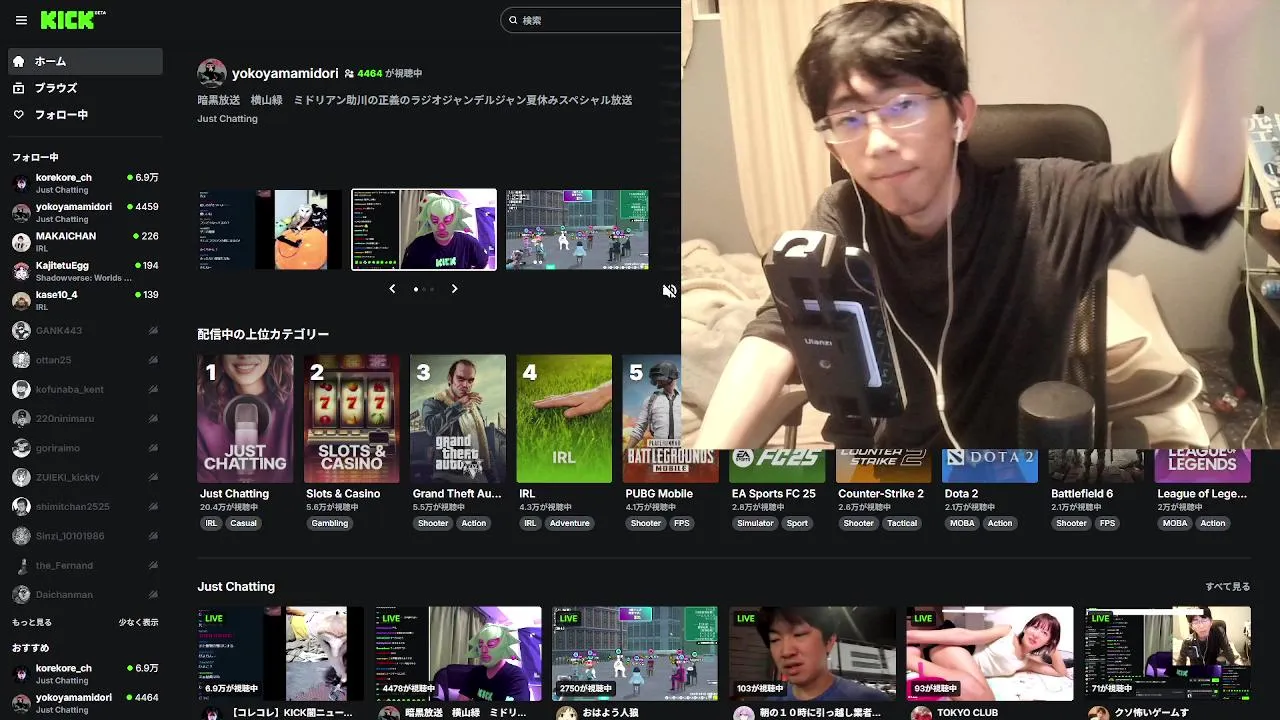The image size is (1280, 720).
Task: Click goriraimo channel avatar
Action: 21,448
